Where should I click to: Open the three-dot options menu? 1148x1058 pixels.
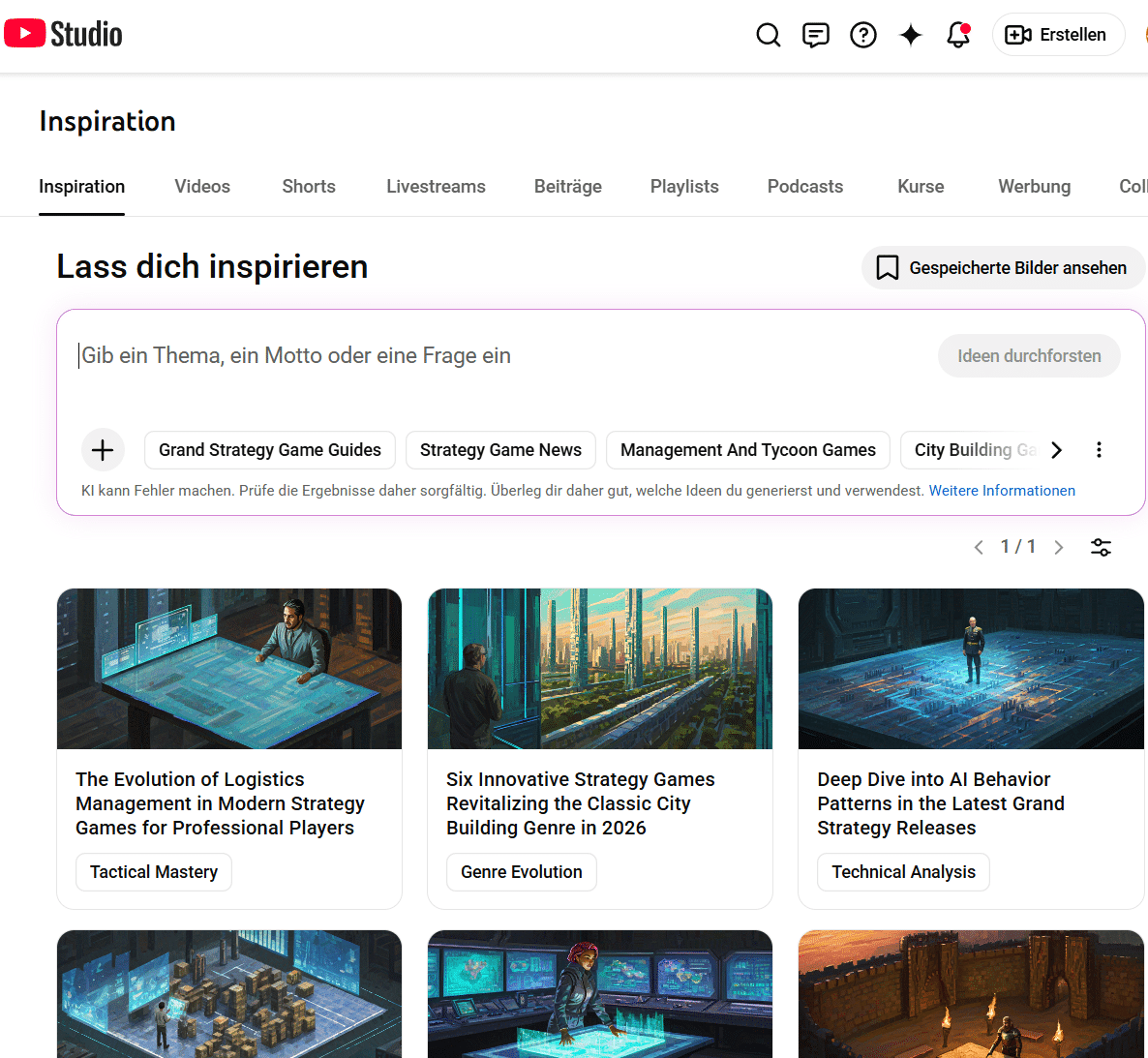(1099, 450)
